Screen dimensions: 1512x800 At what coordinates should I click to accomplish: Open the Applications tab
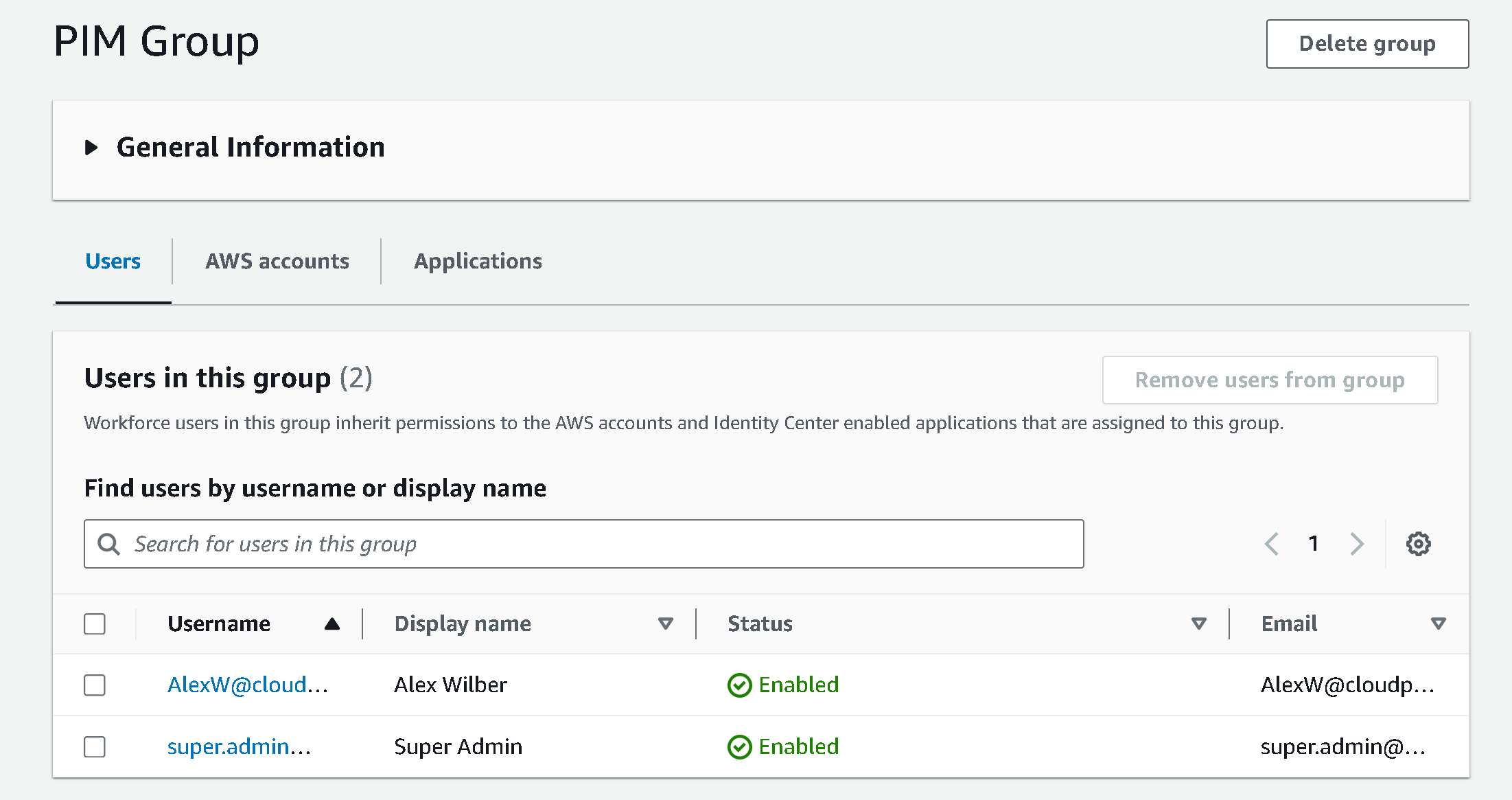pyautogui.click(x=478, y=261)
